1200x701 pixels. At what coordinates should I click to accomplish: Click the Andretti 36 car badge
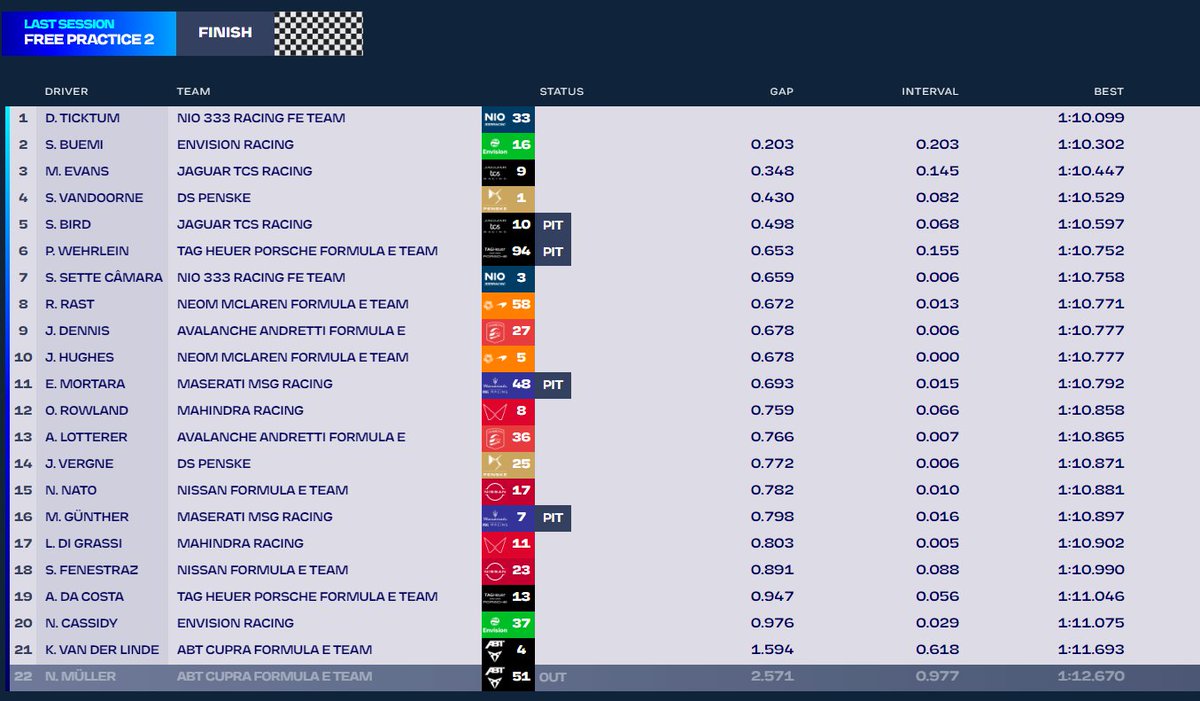[508, 437]
